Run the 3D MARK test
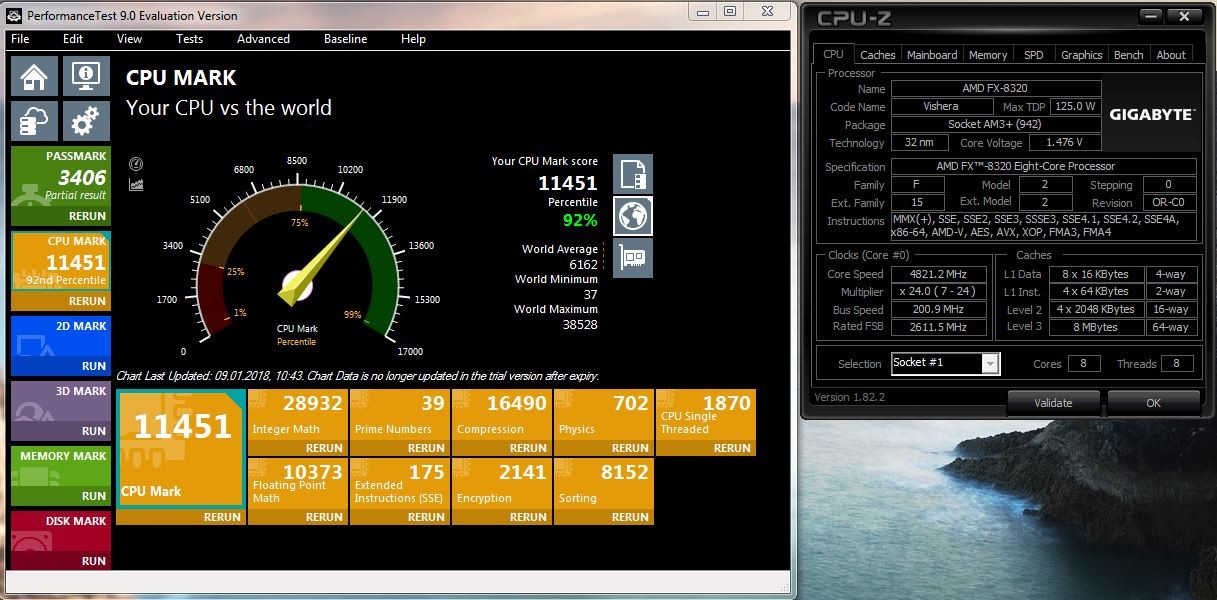Image resolution: width=1217 pixels, height=600 pixels. [94, 431]
